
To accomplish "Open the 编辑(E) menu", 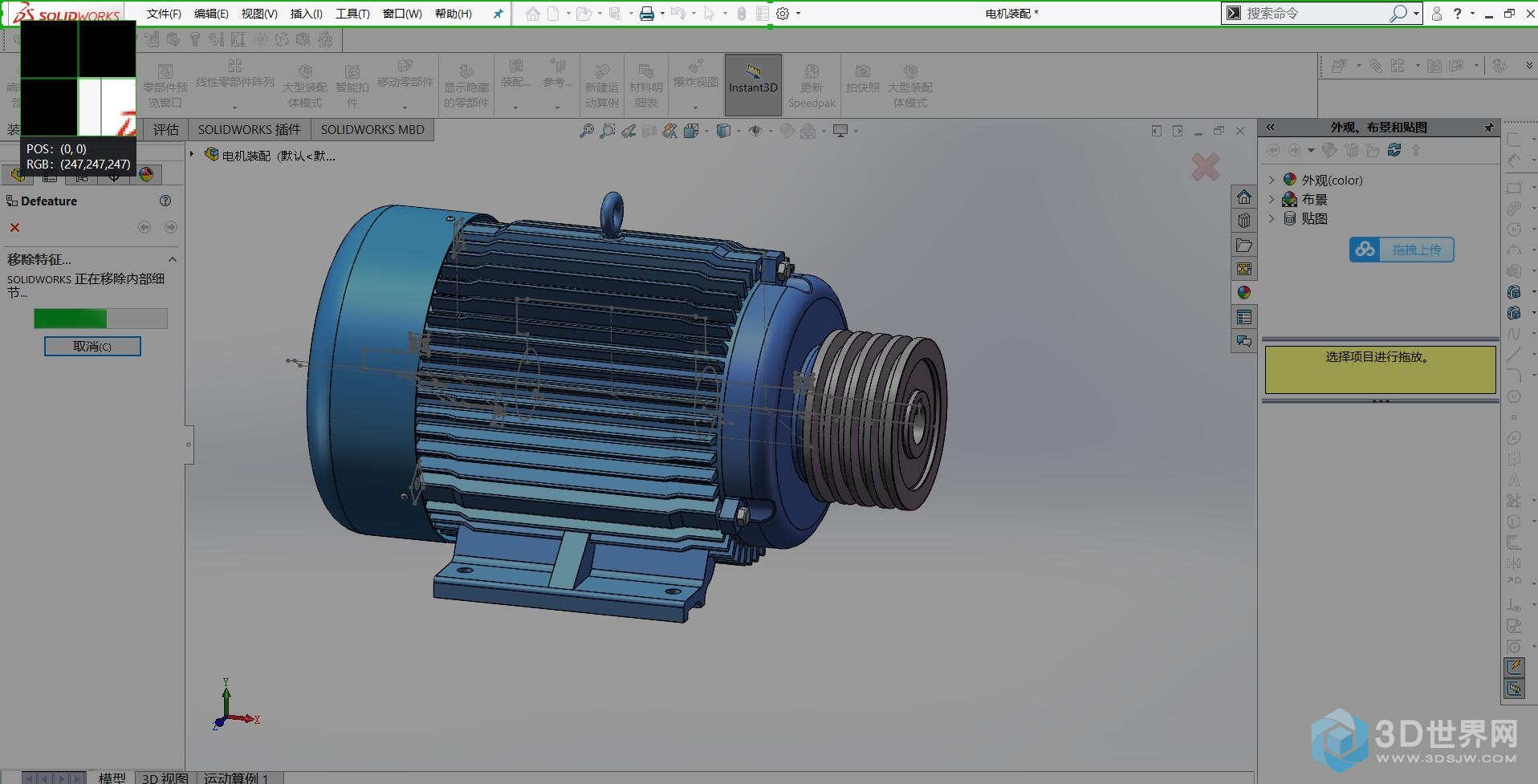I will [x=211, y=14].
